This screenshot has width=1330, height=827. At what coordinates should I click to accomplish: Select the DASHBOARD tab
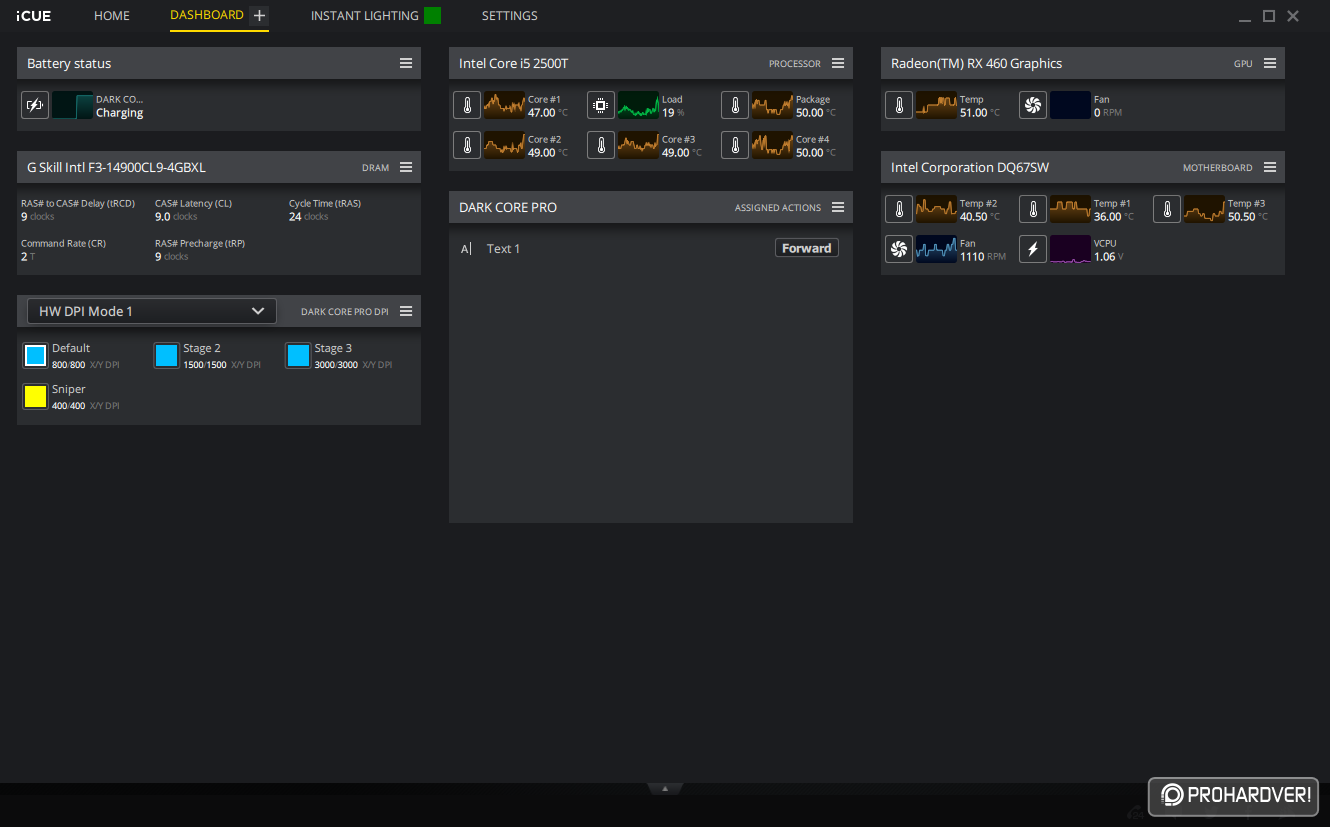tap(207, 15)
